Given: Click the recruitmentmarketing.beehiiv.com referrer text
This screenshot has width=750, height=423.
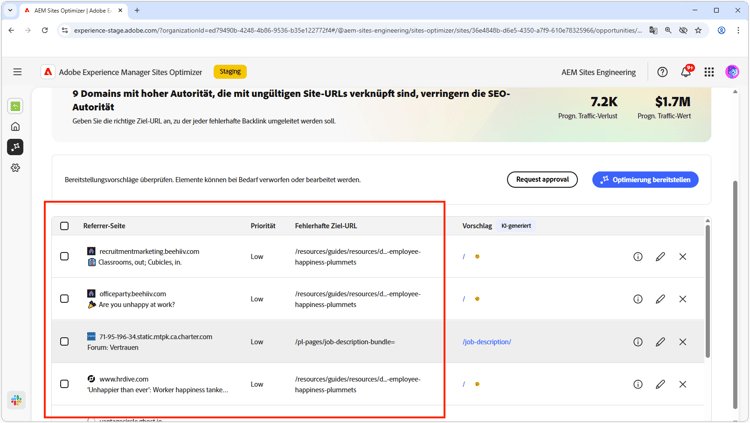Looking at the screenshot, I should 149,251.
